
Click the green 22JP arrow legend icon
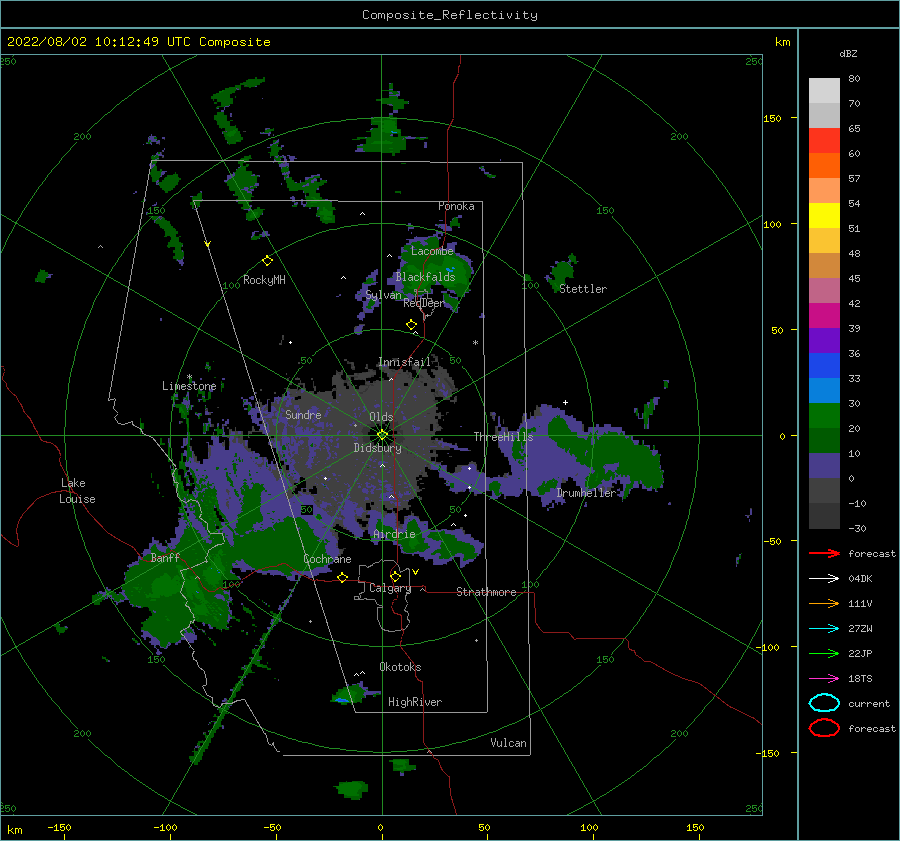(824, 653)
